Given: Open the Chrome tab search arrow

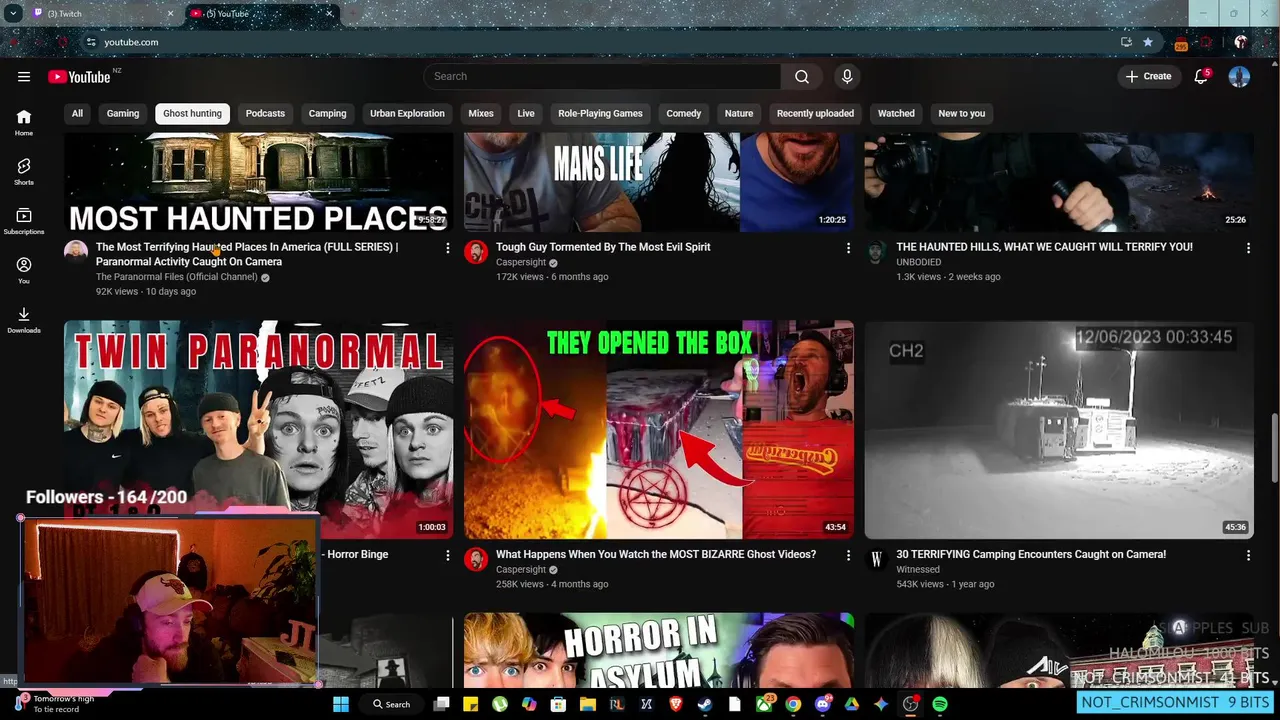Looking at the screenshot, I should point(13,14).
